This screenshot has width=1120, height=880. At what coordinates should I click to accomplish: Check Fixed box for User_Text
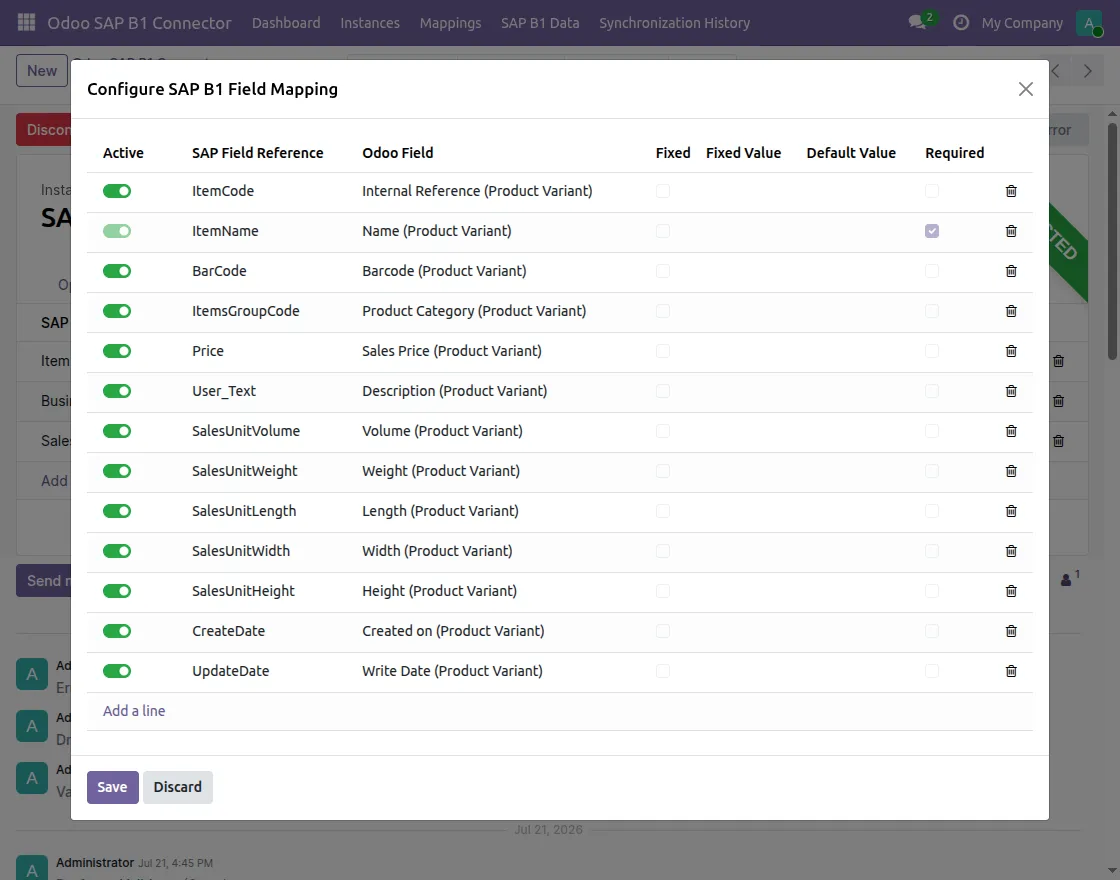[663, 391]
